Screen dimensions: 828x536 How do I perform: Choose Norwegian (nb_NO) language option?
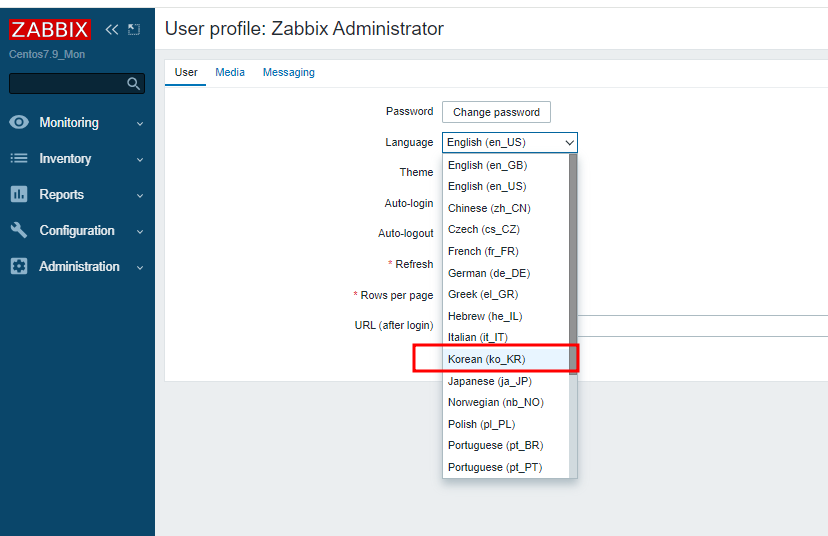click(x=506, y=402)
